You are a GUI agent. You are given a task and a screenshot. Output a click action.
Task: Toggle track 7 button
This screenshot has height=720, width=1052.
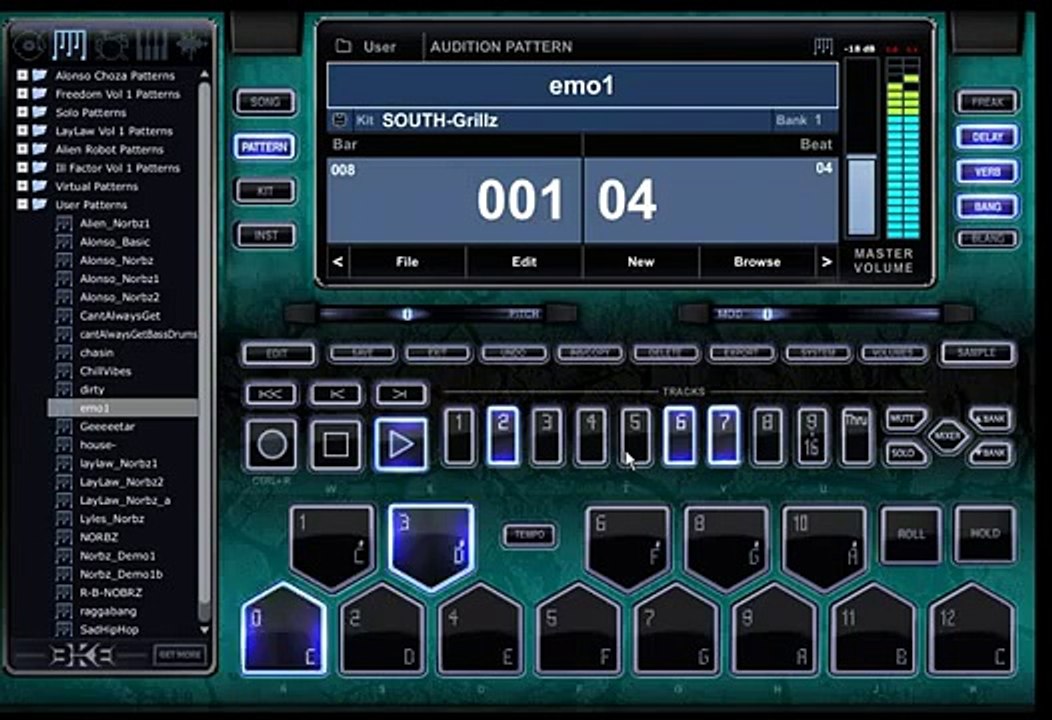point(724,436)
